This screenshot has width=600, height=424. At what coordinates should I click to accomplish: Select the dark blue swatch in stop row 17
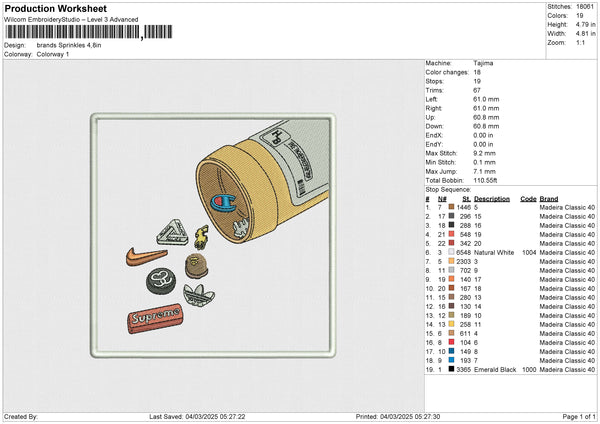pos(451,351)
